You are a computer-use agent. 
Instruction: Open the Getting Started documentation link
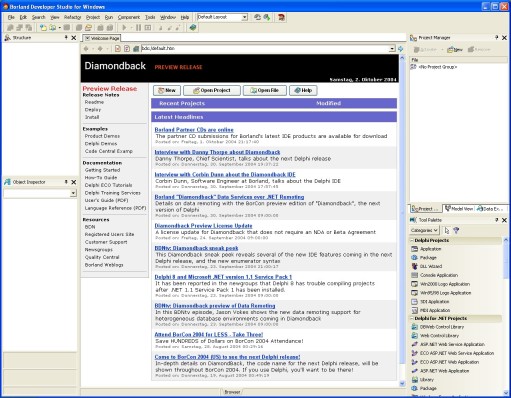pos(102,170)
